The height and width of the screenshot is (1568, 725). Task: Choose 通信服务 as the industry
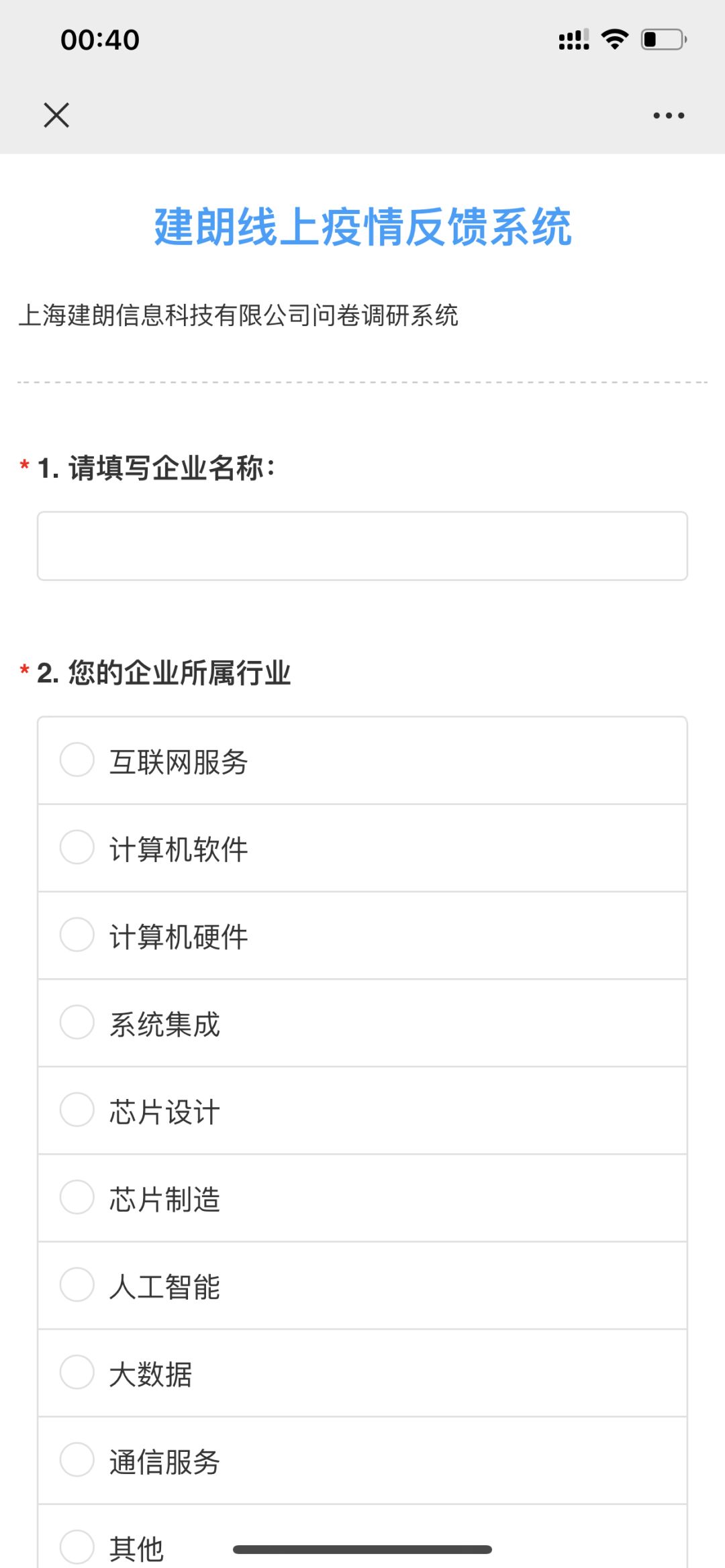[77, 1460]
